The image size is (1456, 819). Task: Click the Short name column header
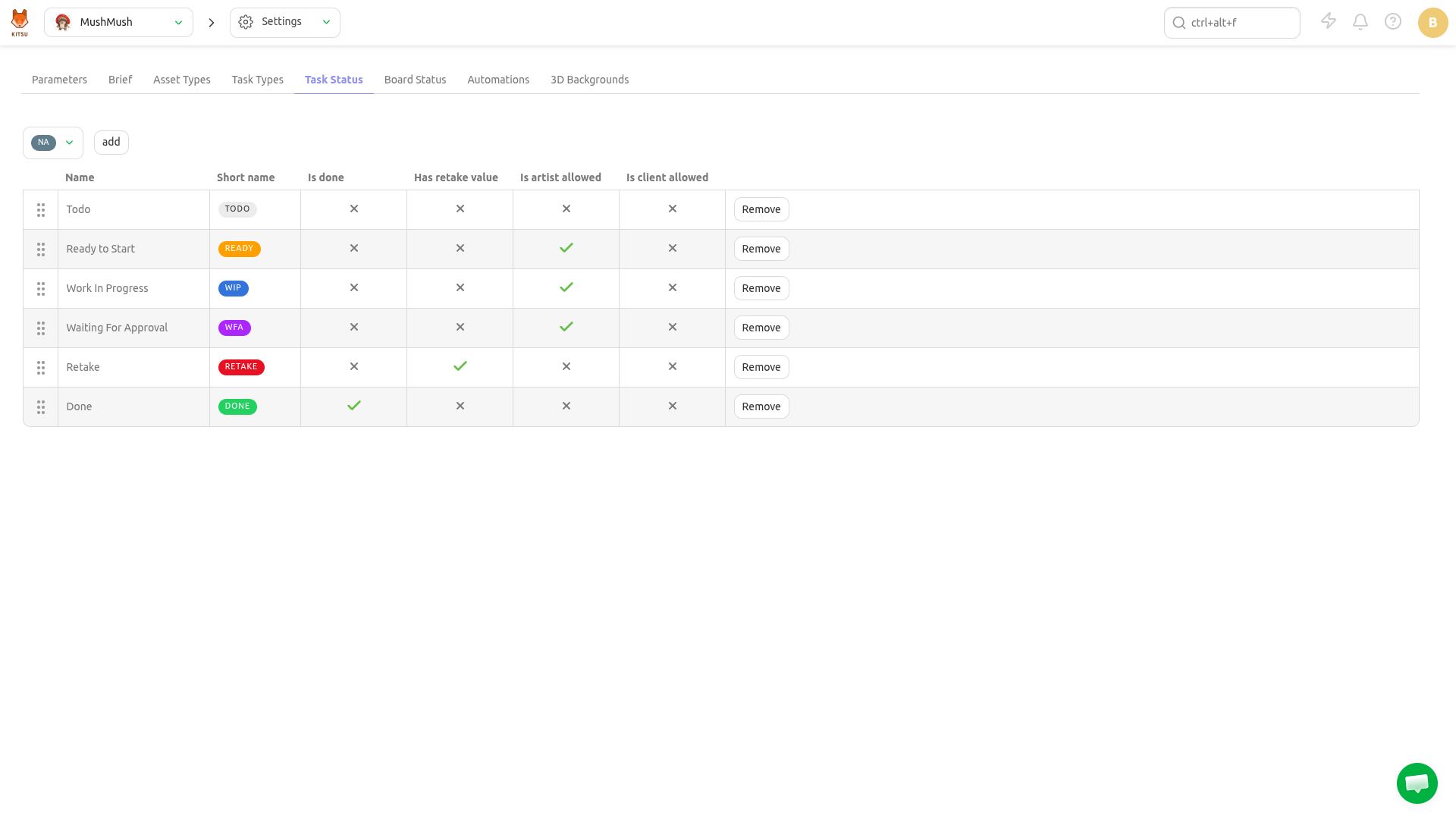coord(246,177)
